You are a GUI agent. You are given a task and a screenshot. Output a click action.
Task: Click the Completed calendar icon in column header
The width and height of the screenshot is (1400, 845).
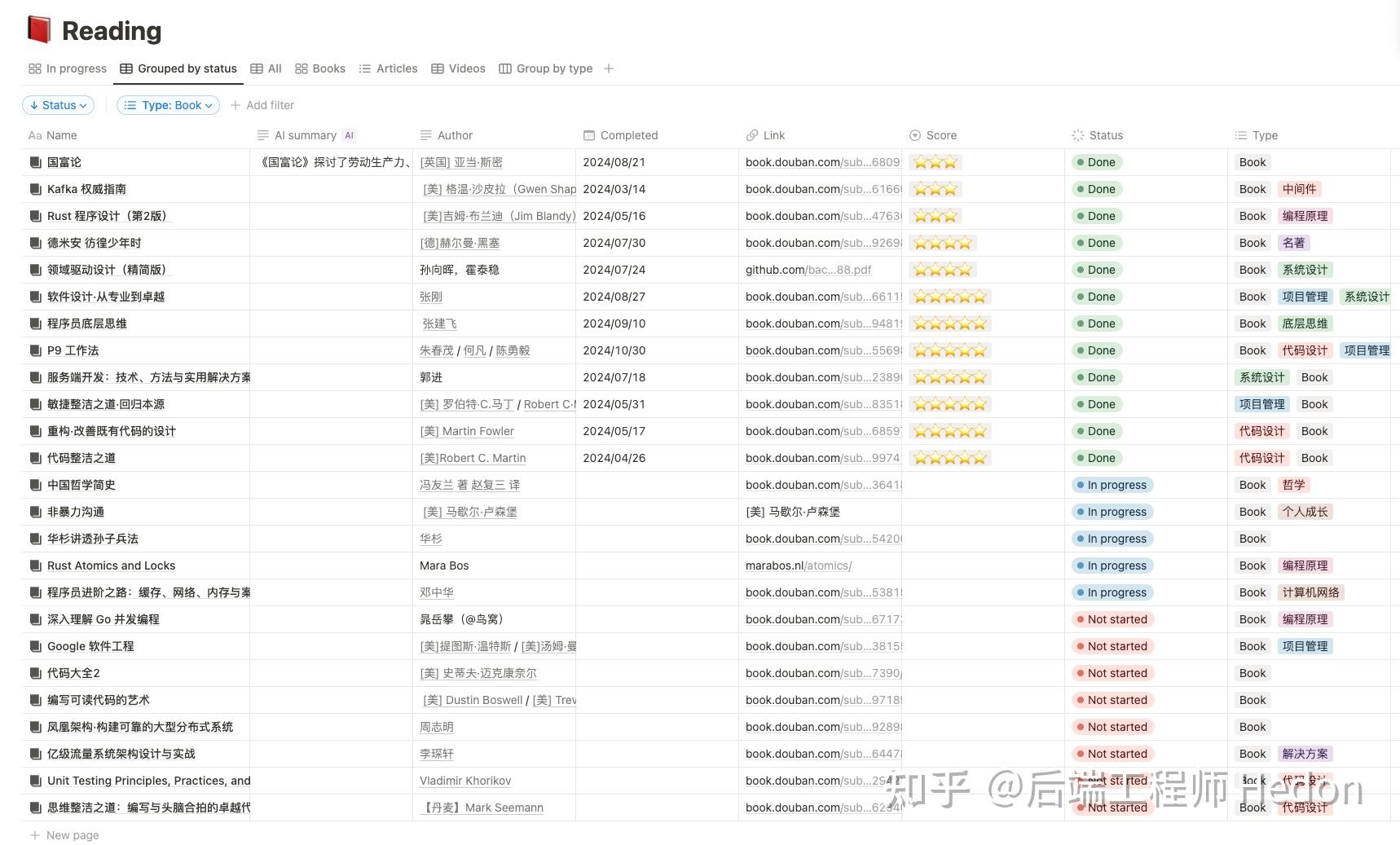pyautogui.click(x=588, y=135)
